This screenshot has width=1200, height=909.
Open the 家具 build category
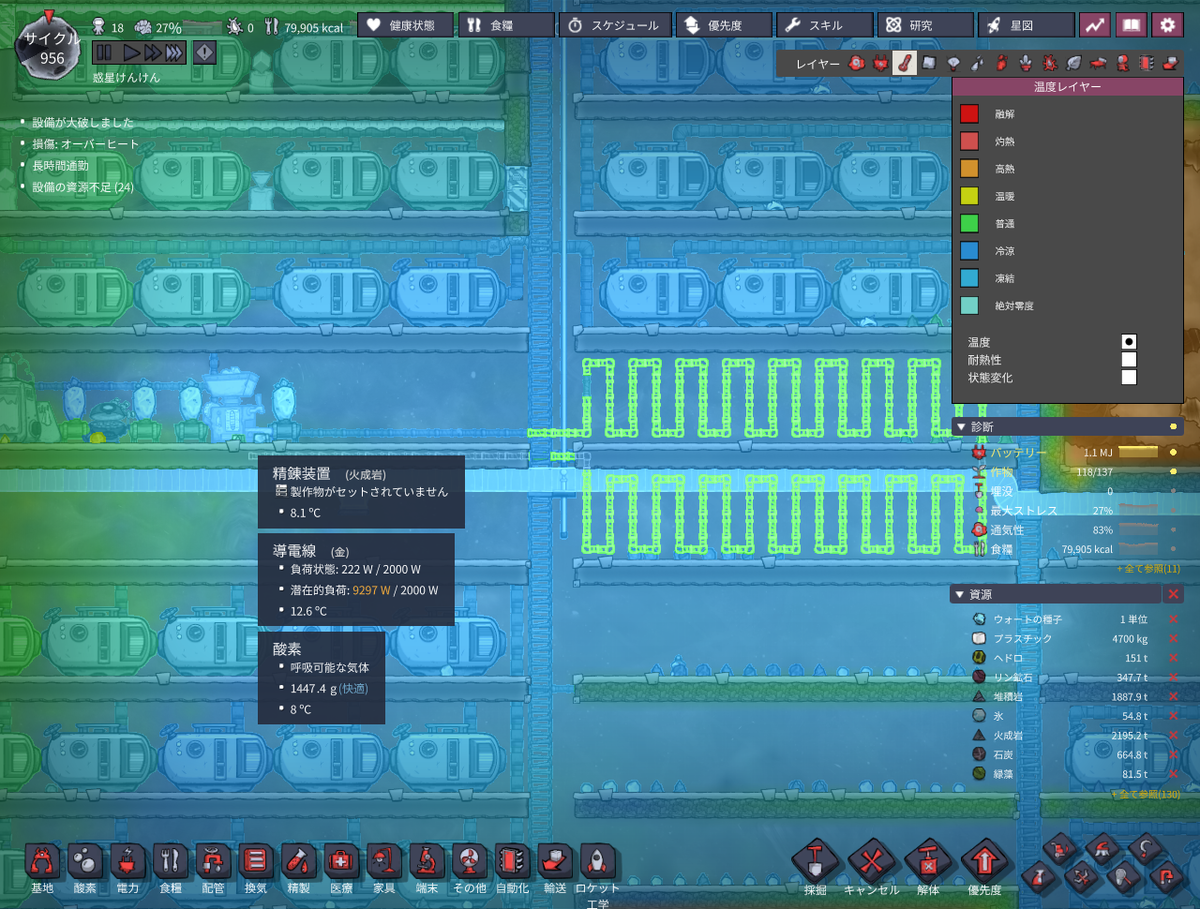[384, 861]
